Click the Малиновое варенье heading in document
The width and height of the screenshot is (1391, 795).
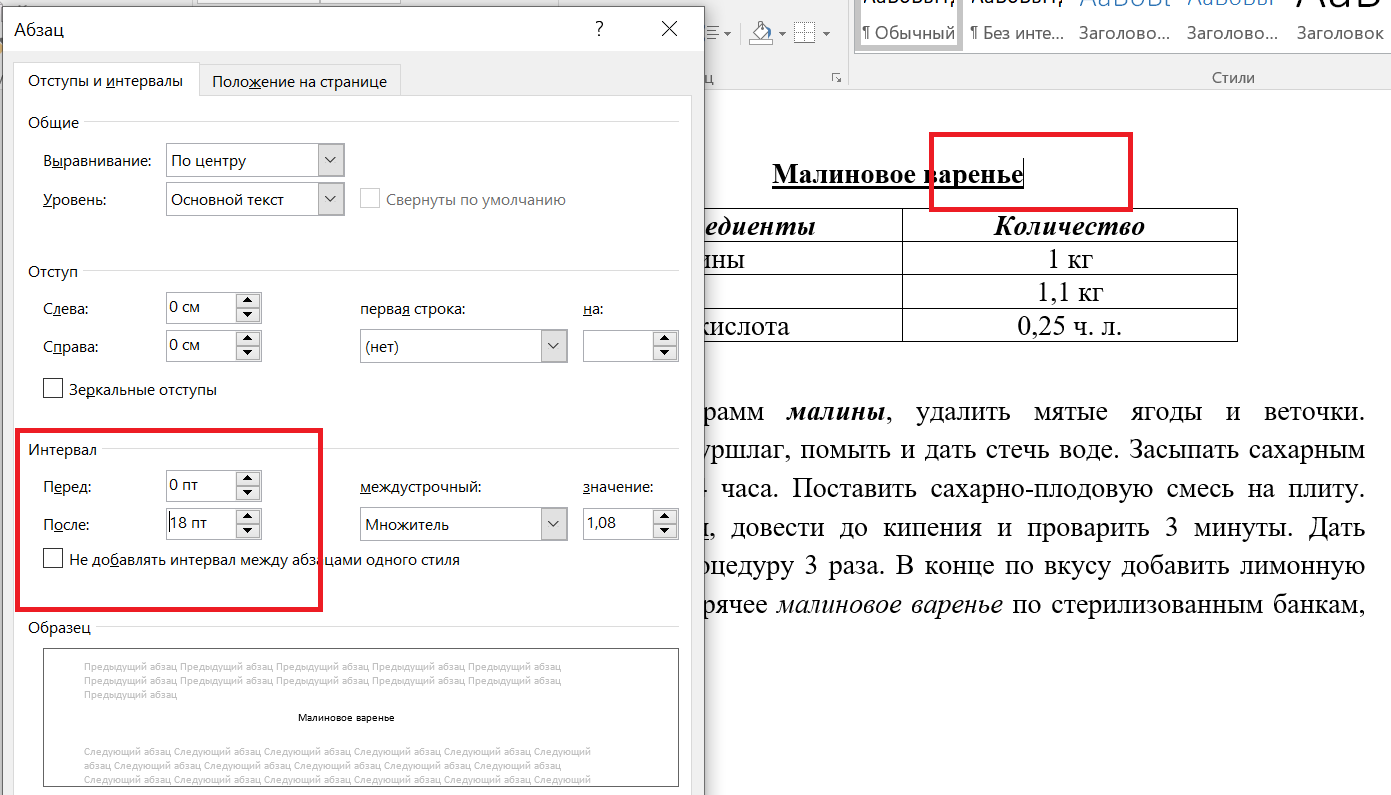pyautogui.click(x=897, y=174)
